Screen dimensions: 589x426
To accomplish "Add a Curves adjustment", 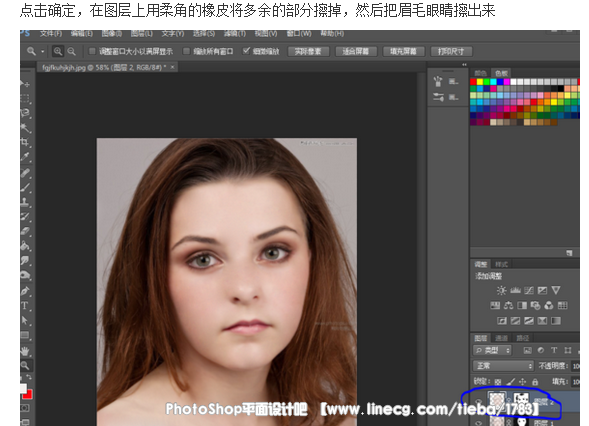I will (529, 290).
